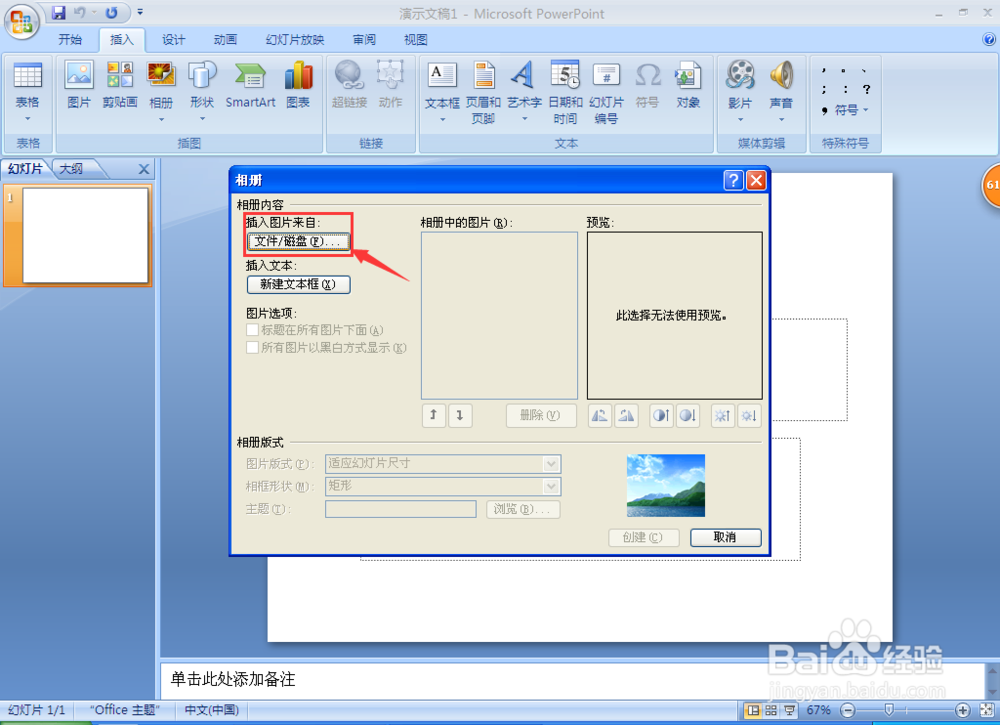This screenshot has height=725, width=1000.
Task: Increase contrast icon in album dialog
Action: (x=661, y=416)
